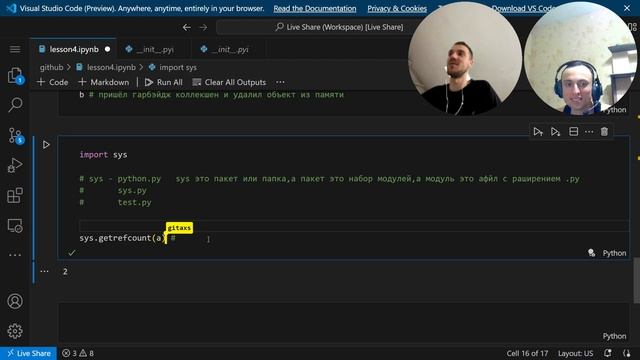Select import sys breadcrumb segment

(x=173, y=67)
